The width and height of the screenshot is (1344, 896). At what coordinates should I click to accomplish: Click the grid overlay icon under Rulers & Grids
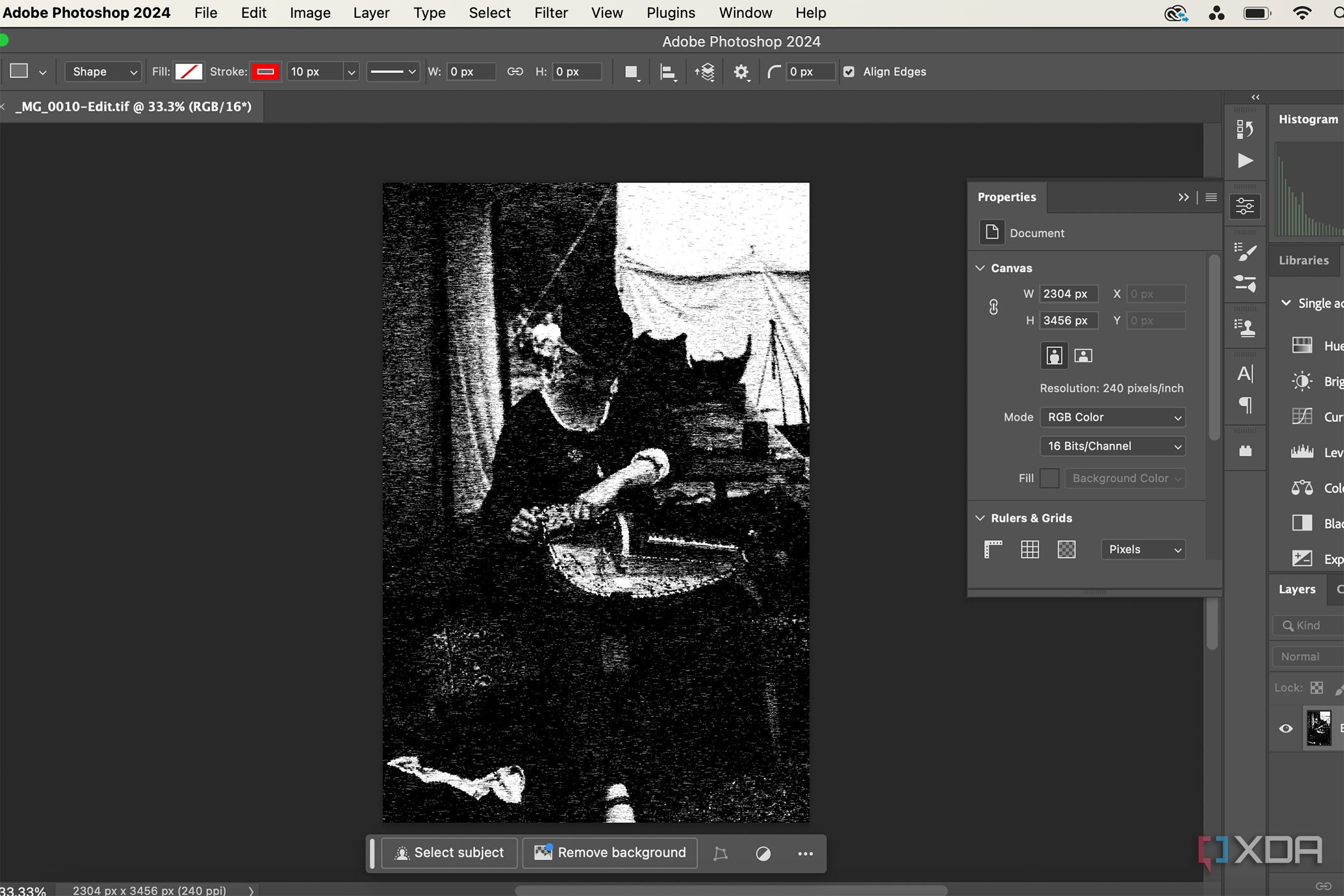(x=1030, y=549)
